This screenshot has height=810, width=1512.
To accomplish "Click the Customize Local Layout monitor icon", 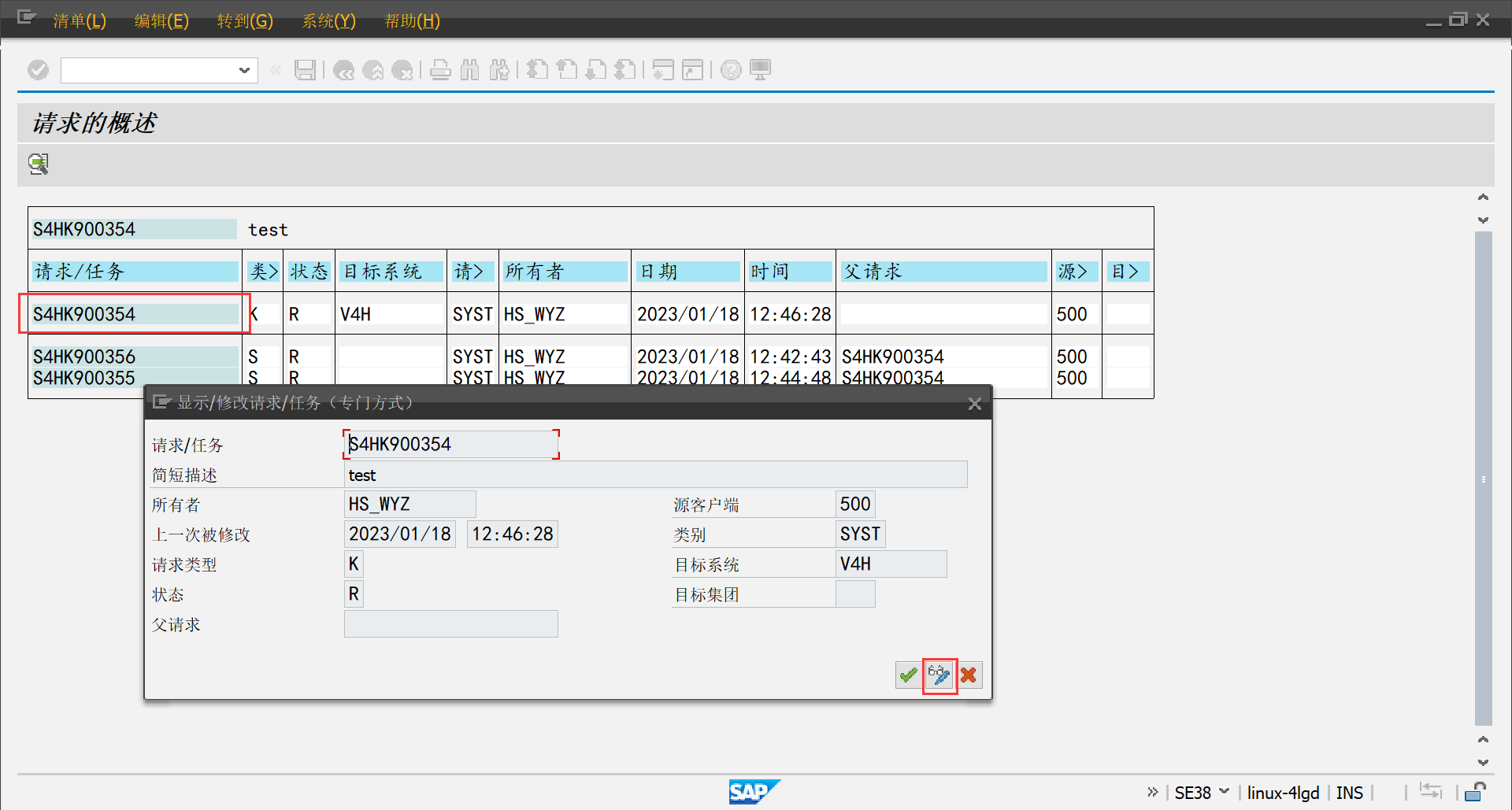I will click(760, 70).
